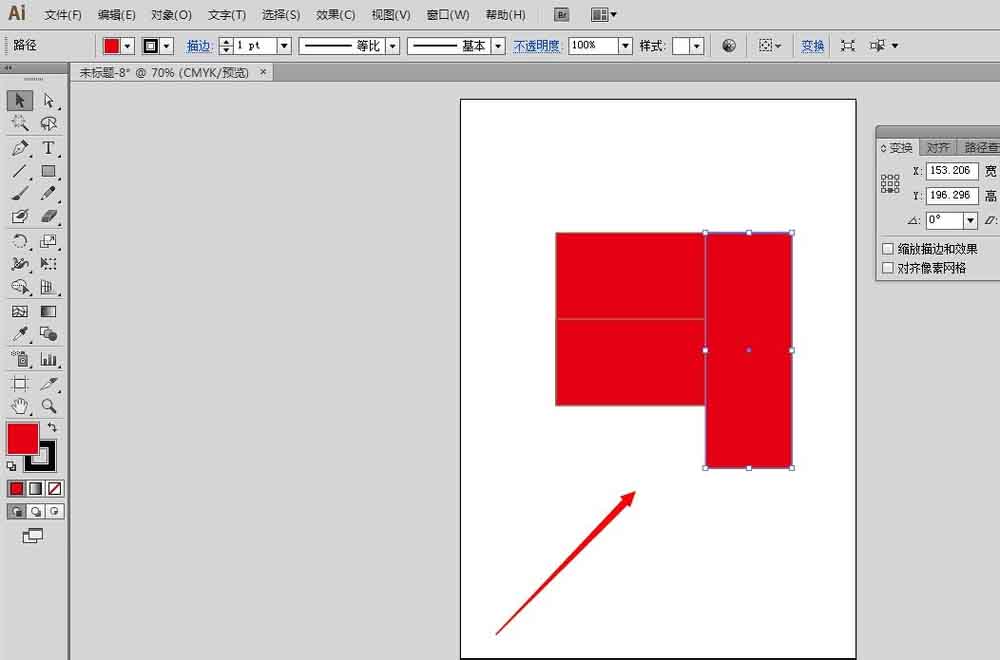Open the 窗口(W) menu

[x=448, y=15]
